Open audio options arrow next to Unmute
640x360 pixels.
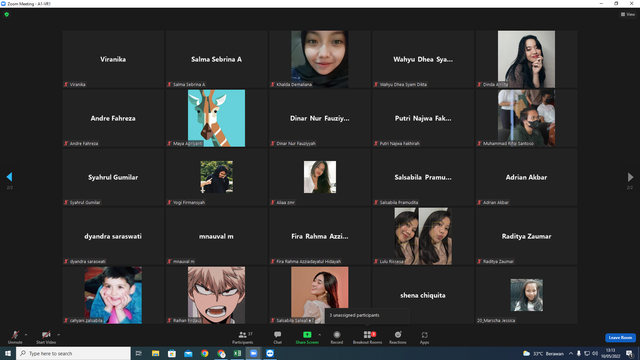[x=26, y=335]
